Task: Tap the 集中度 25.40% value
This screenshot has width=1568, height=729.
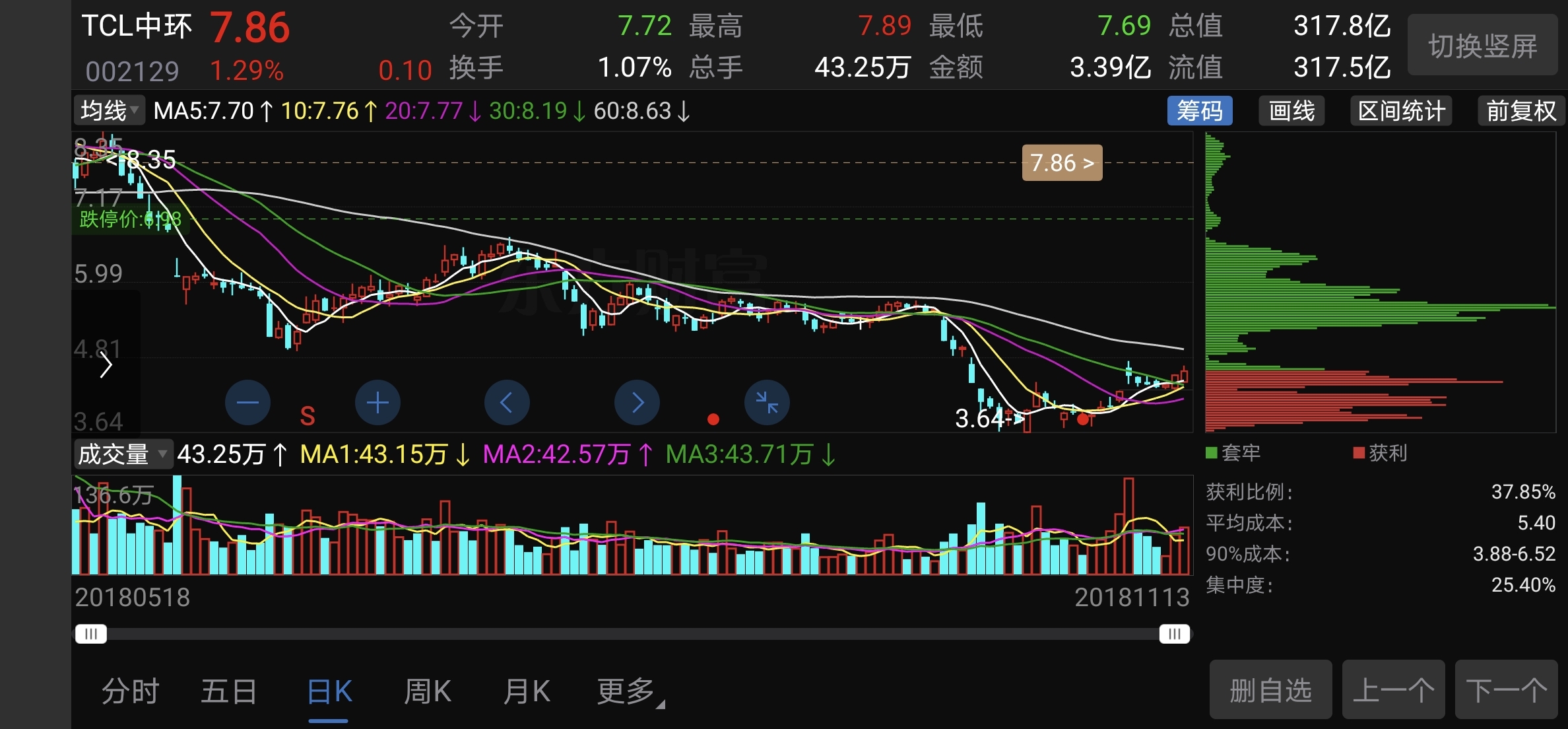Action: point(1523,585)
